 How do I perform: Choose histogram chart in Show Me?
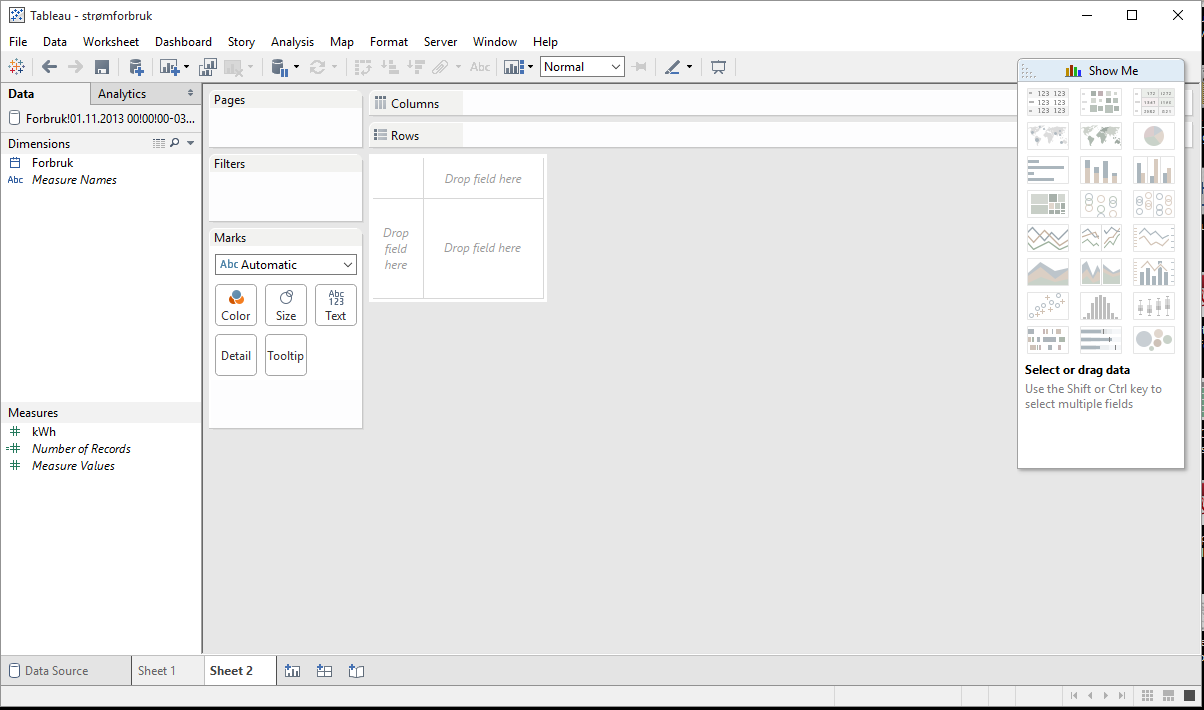(x=1101, y=306)
